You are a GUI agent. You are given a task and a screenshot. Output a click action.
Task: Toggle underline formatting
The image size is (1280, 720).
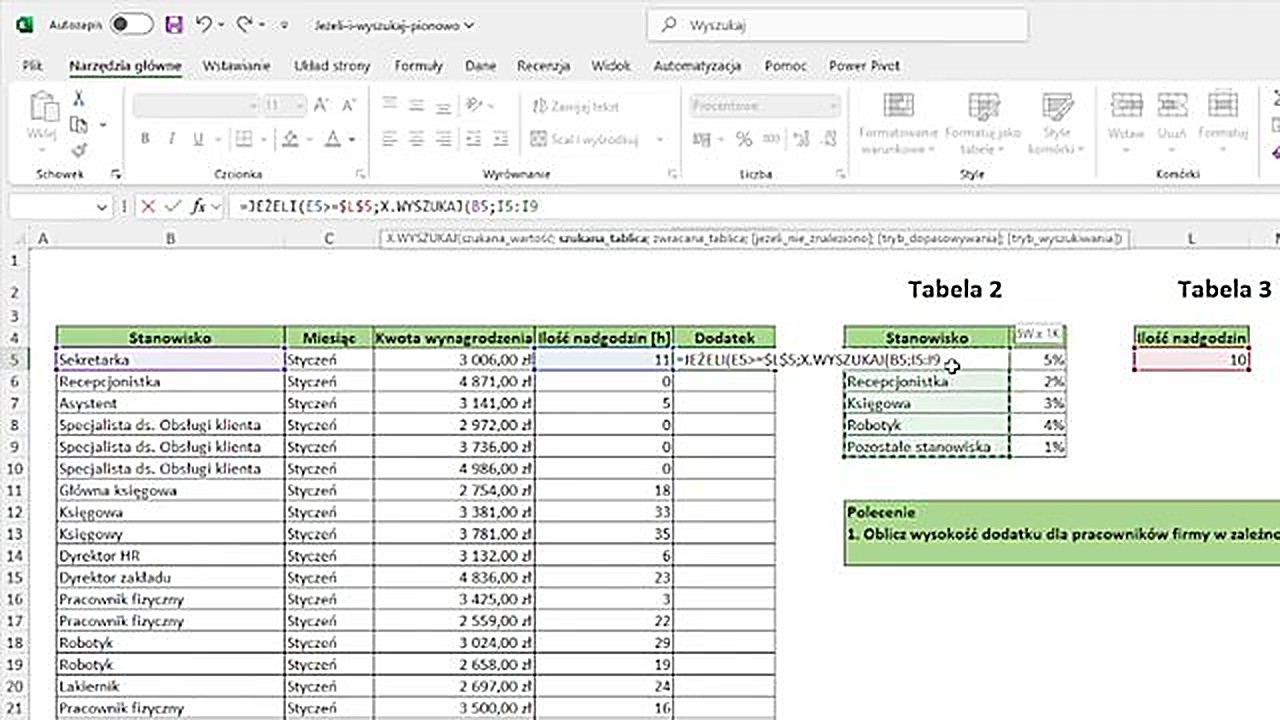[x=196, y=139]
